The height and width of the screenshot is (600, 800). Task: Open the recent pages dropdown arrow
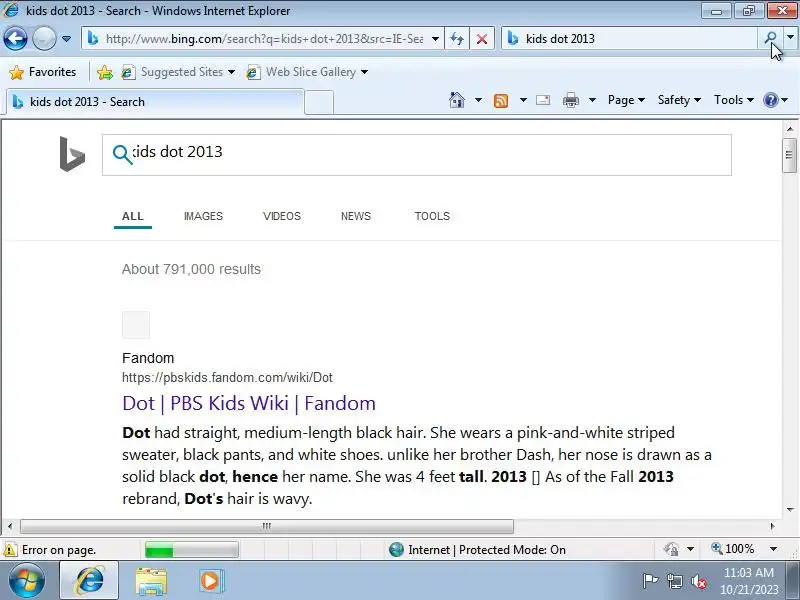(66, 39)
